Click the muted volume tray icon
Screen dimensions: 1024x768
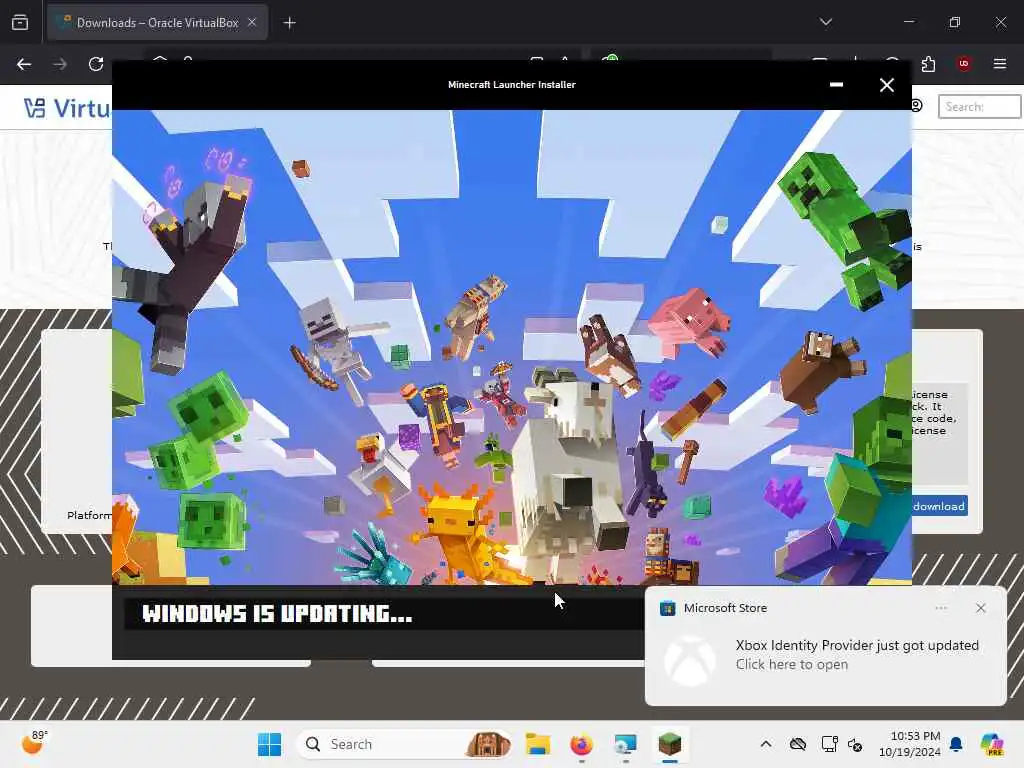(855, 744)
